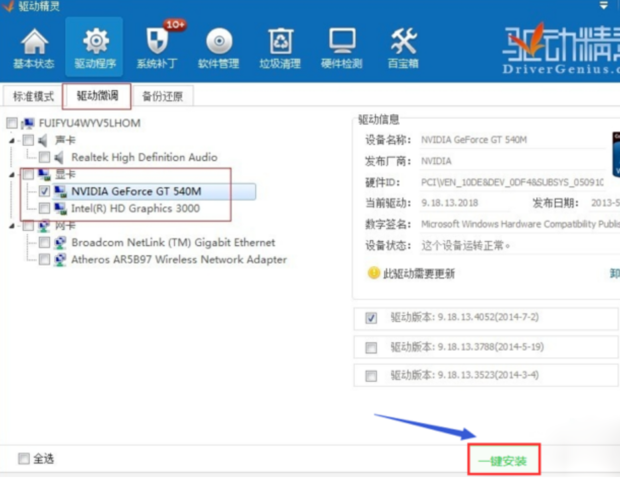Click the 设备名称 value NVIDIA GeForce GT 540M
This screenshot has height=479, width=620.
coord(474,140)
